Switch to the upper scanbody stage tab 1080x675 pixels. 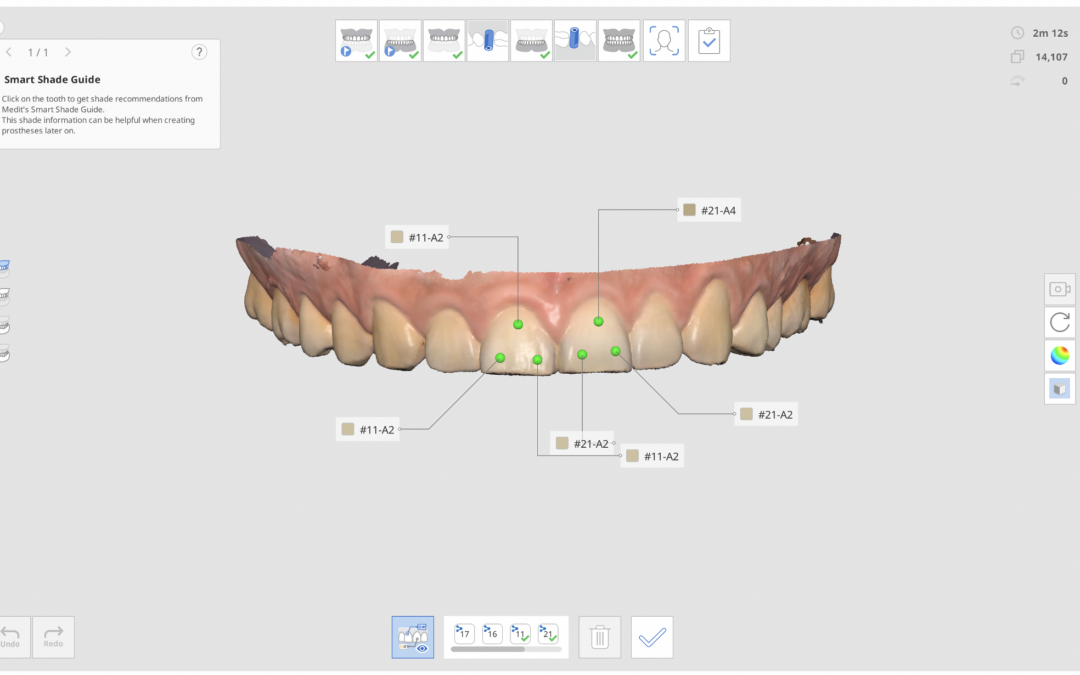488,41
